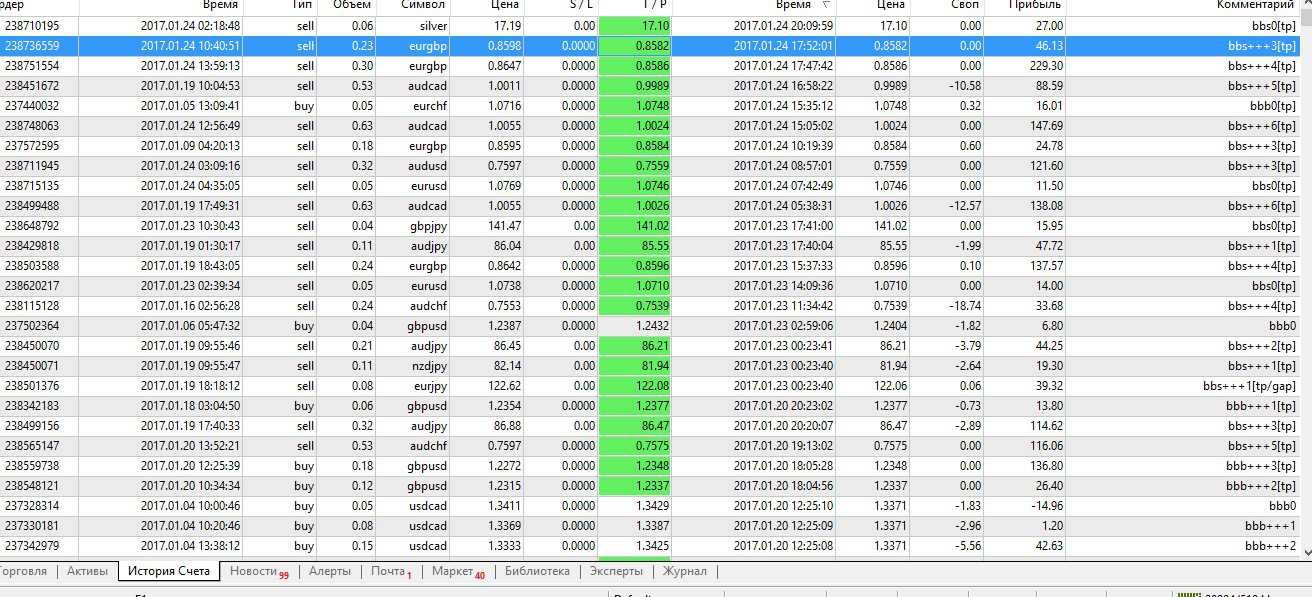Screen dimensions: 1312x597
Task: Click the connection status bars icon
Action: tap(1189, 592)
